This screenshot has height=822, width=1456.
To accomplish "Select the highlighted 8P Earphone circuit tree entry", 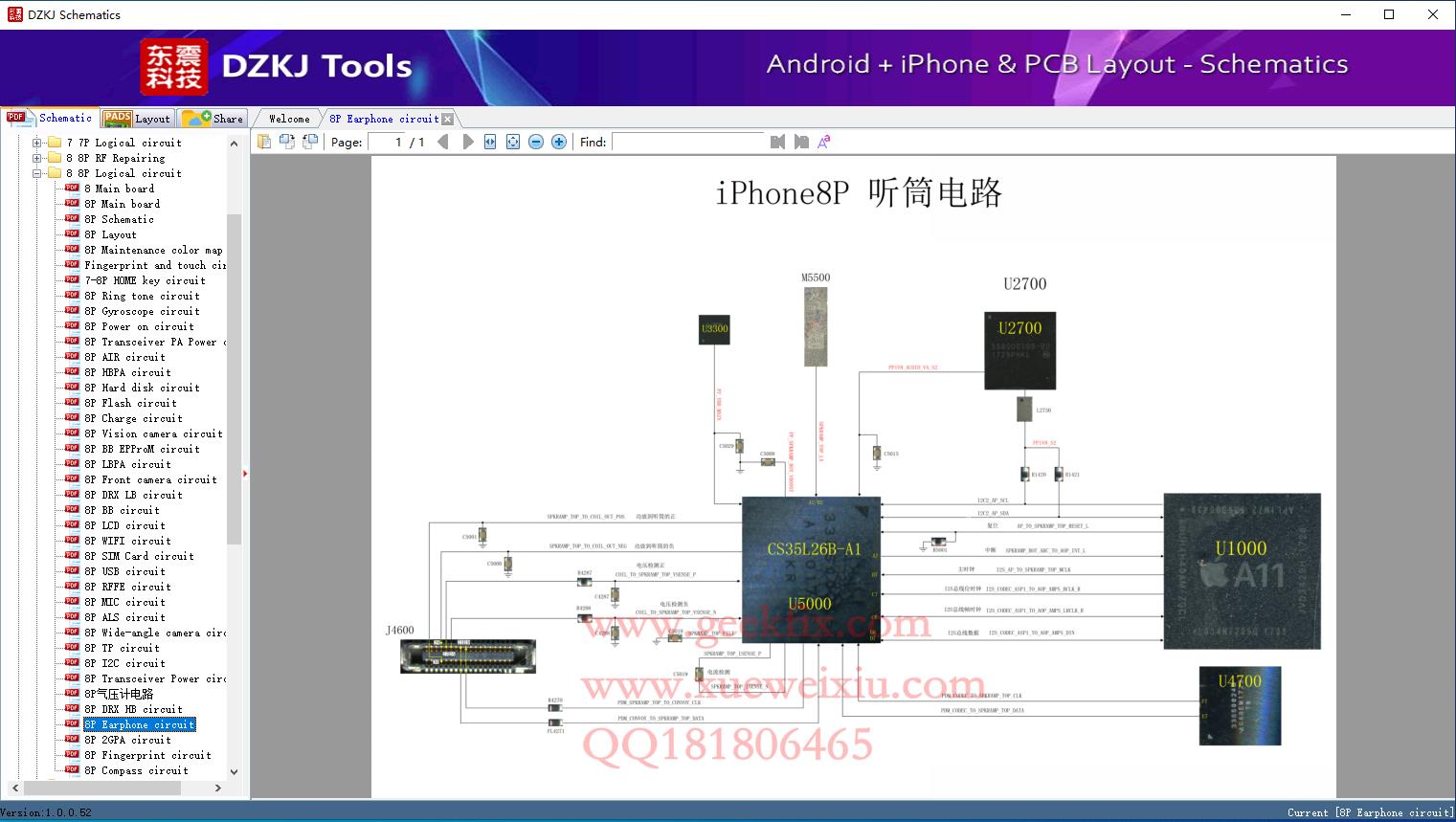I will [x=139, y=724].
